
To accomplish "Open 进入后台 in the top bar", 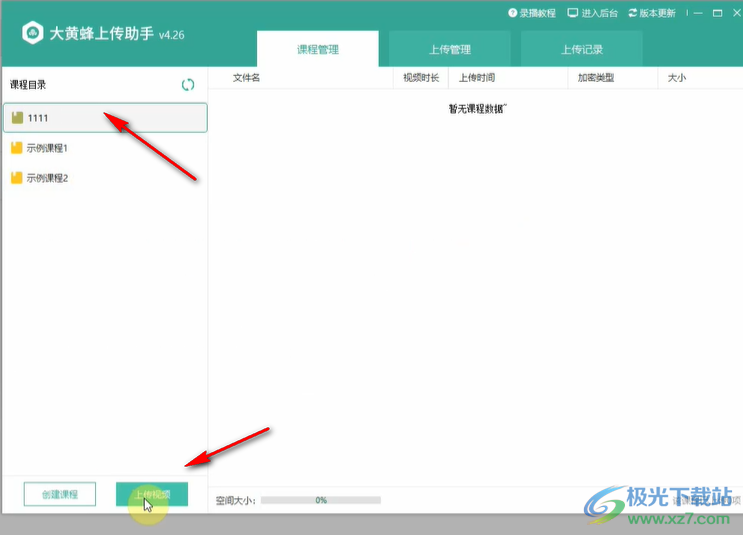I will [x=593, y=13].
